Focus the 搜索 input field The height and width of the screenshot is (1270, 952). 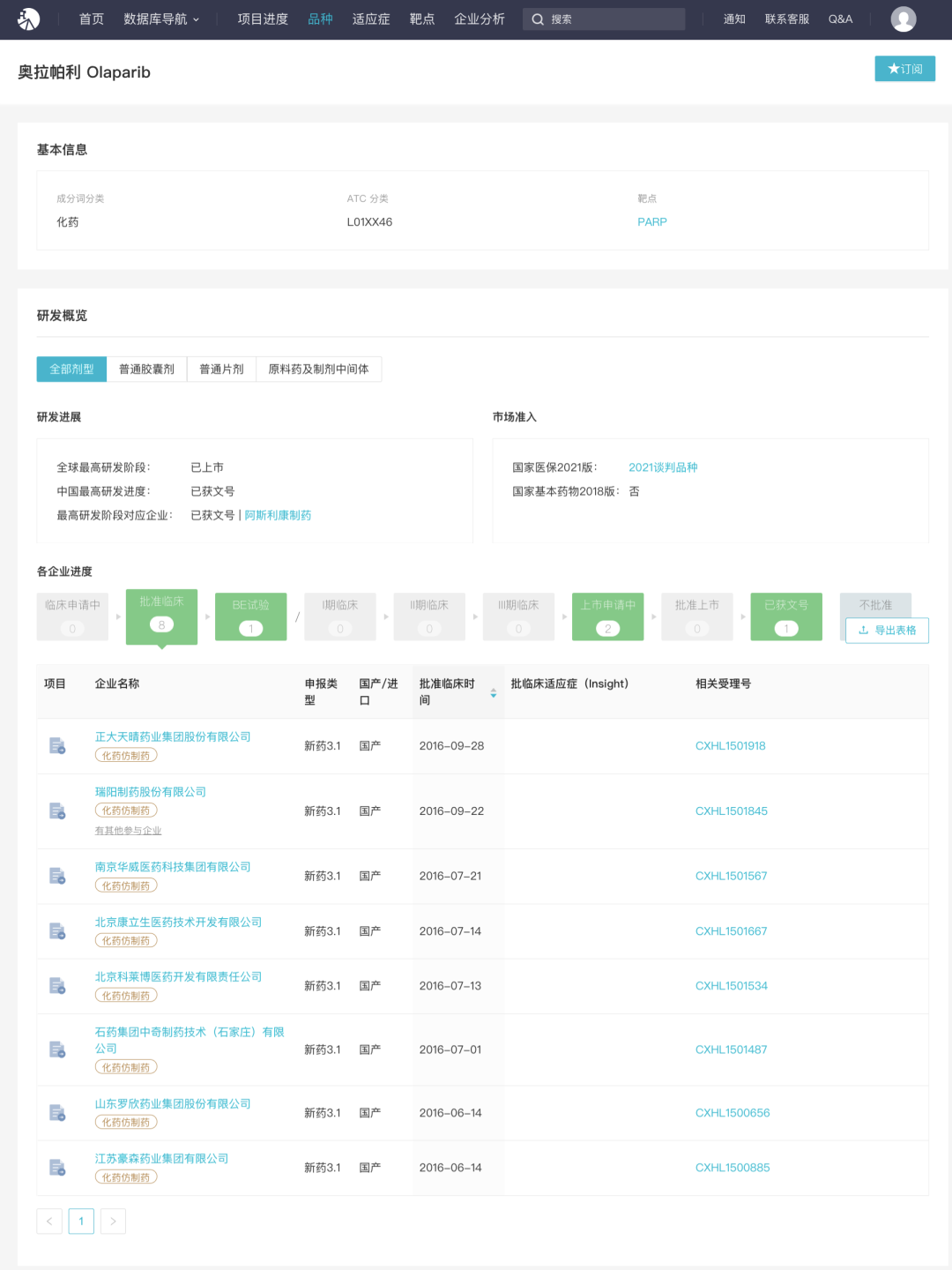tap(604, 19)
